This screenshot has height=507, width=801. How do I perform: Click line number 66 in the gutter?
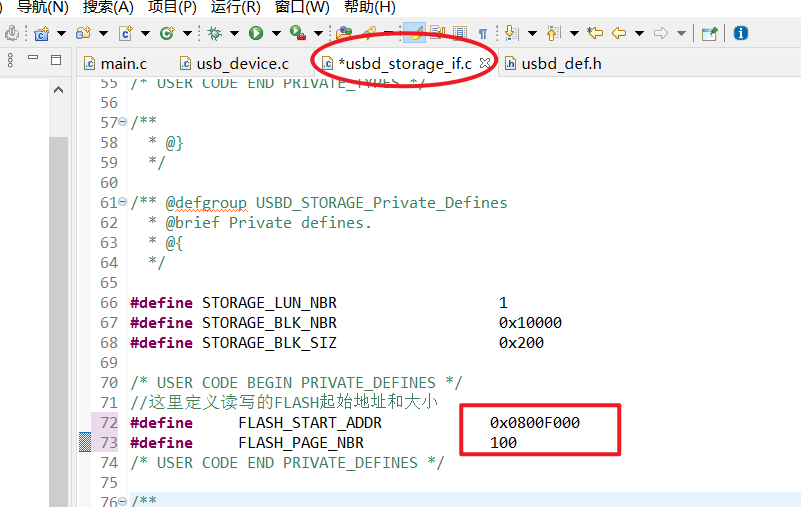(109, 303)
